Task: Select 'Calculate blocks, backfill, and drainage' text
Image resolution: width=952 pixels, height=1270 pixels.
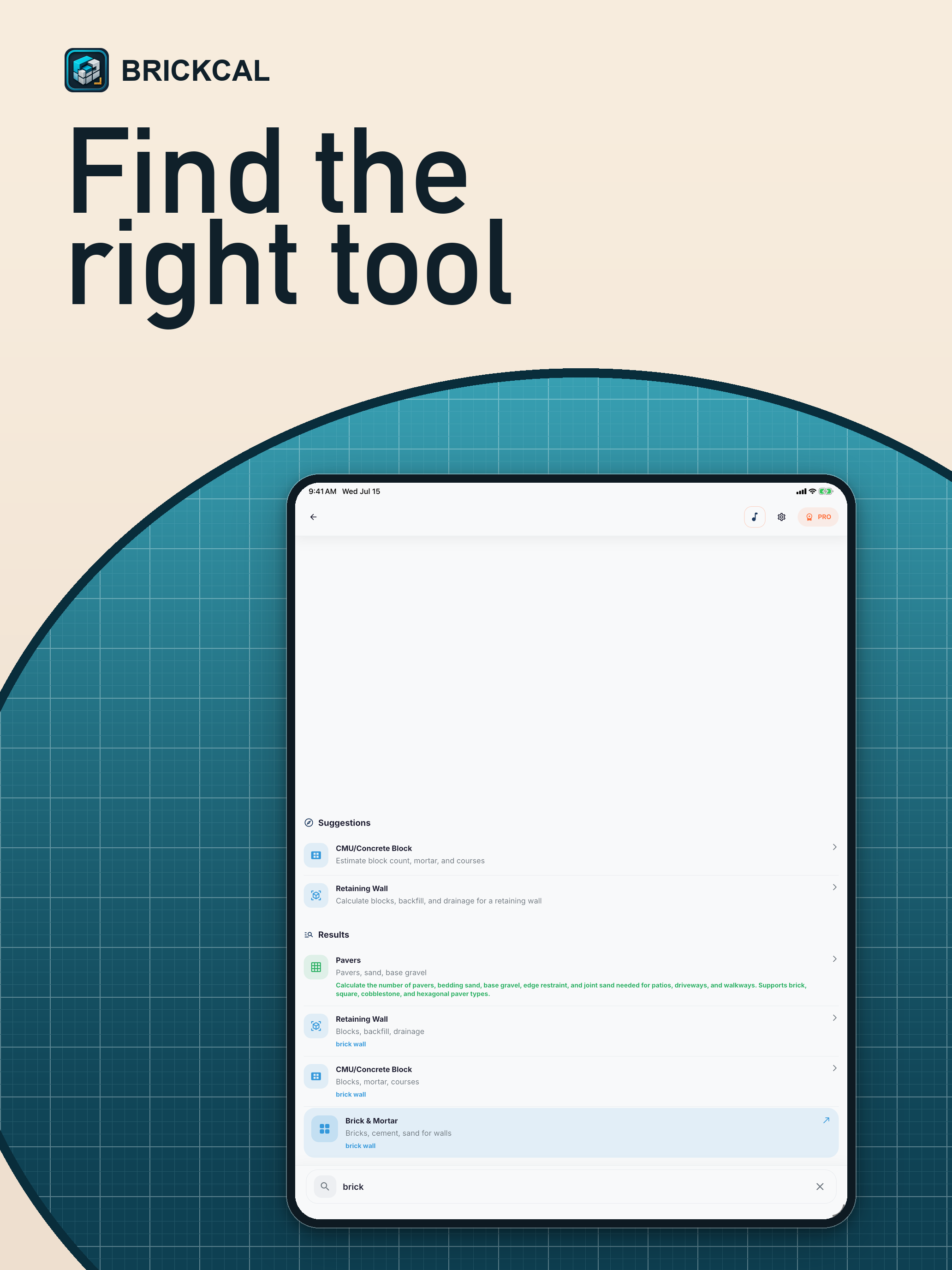Action: [x=439, y=901]
